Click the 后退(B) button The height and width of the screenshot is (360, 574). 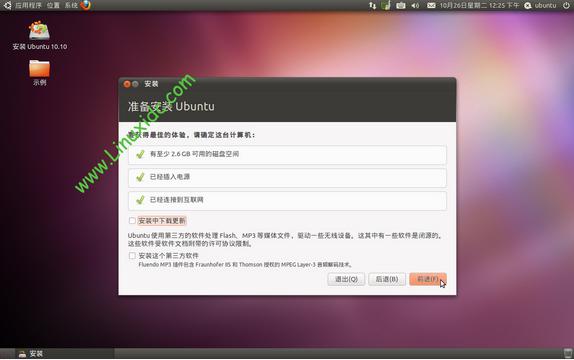[387, 279]
